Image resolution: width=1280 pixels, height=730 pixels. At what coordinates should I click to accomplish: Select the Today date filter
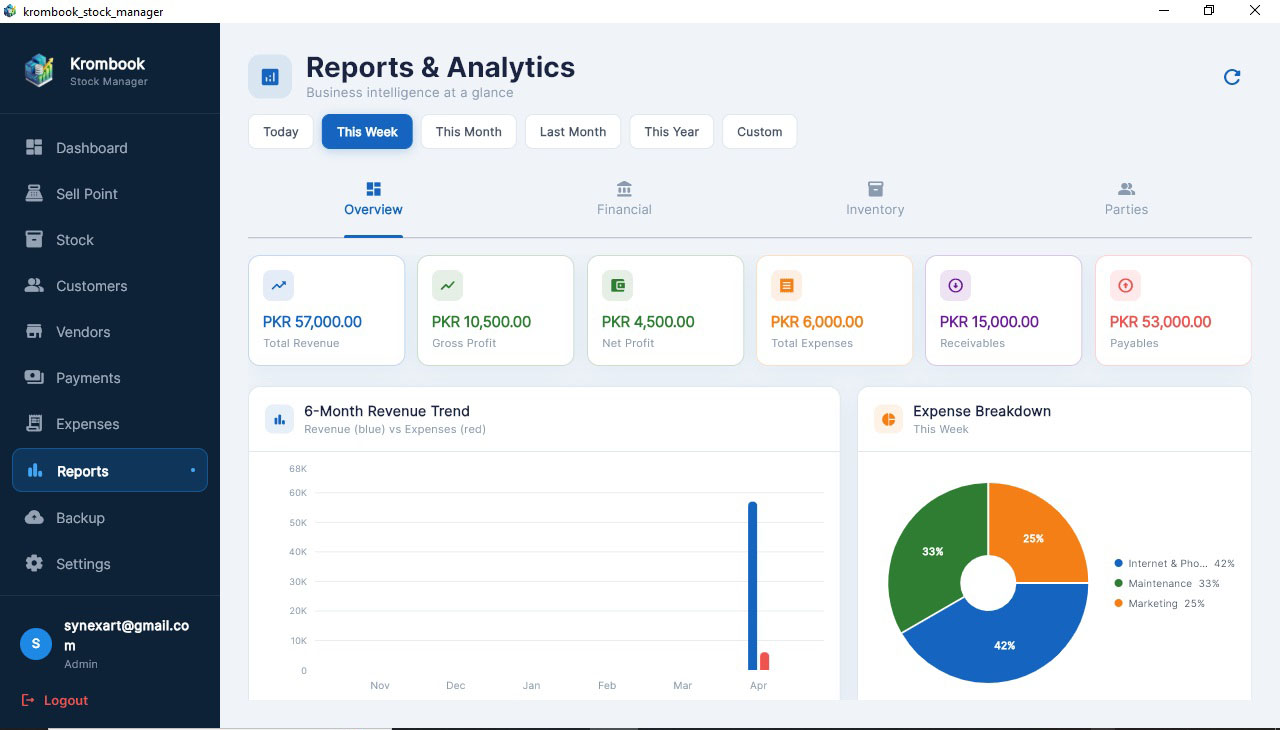coord(281,131)
